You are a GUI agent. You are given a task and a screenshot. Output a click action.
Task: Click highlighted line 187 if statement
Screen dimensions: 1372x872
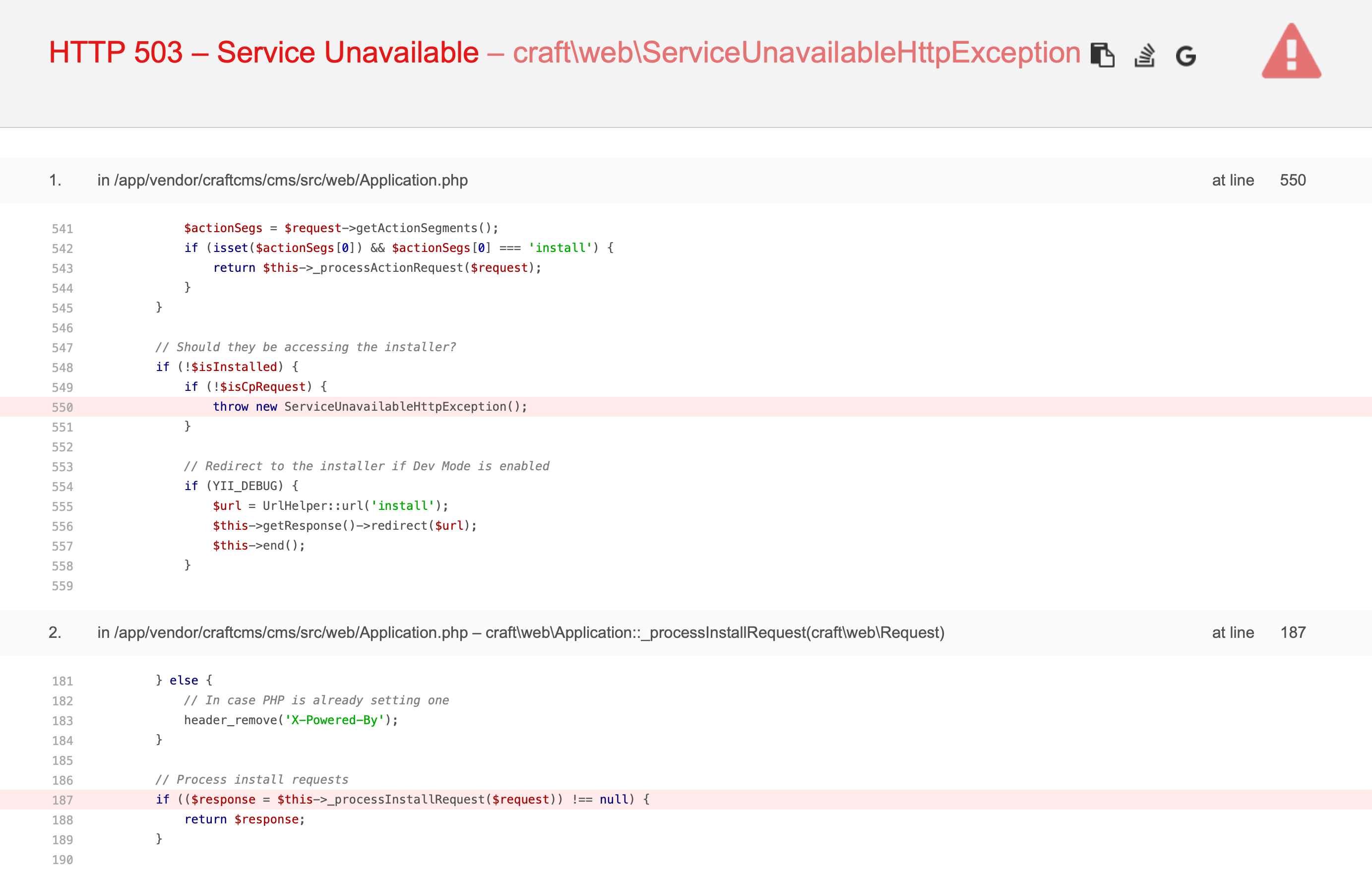click(686, 800)
